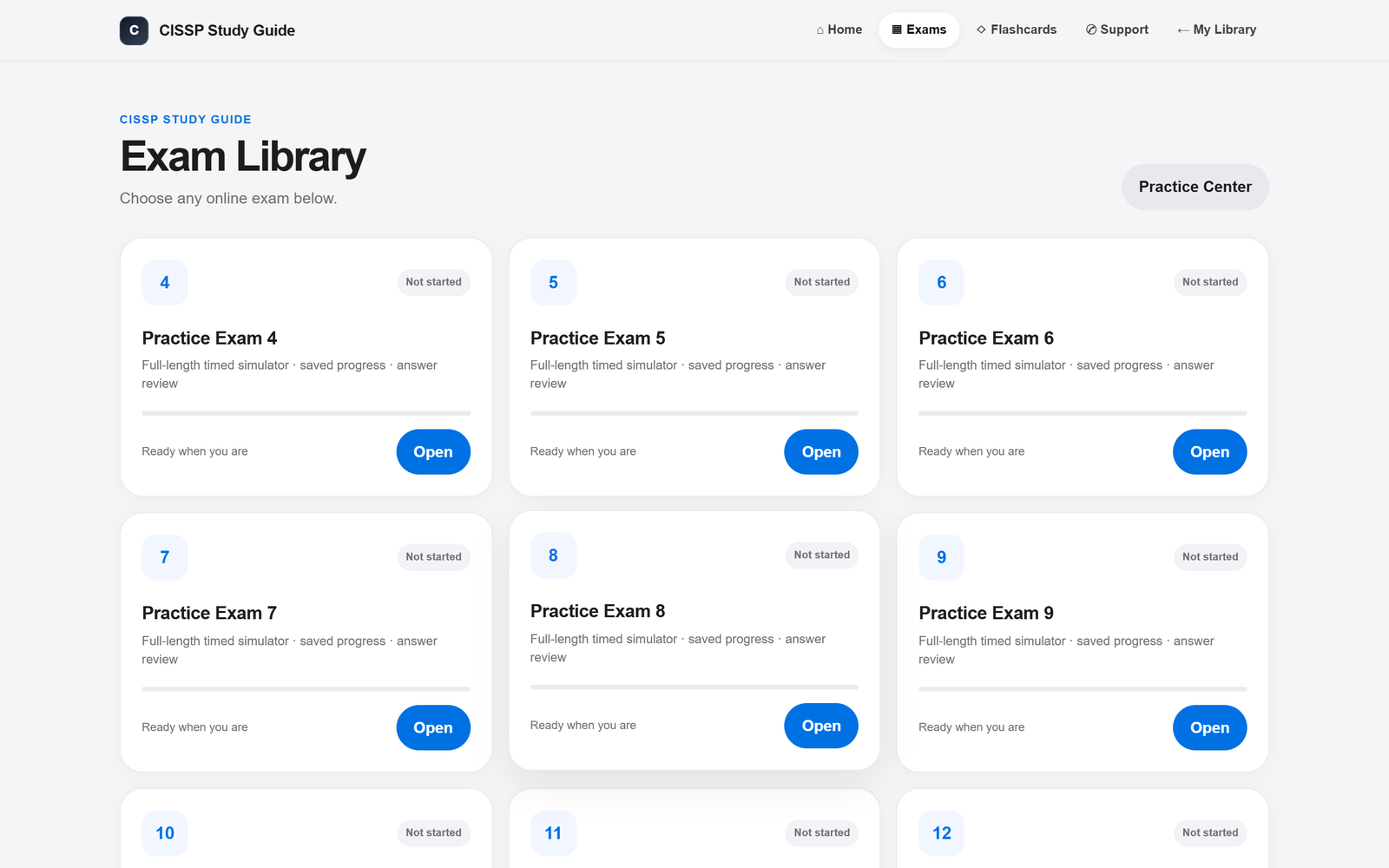Click the number 9 exam badge
This screenshot has height=868, width=1389.
pyautogui.click(x=942, y=557)
